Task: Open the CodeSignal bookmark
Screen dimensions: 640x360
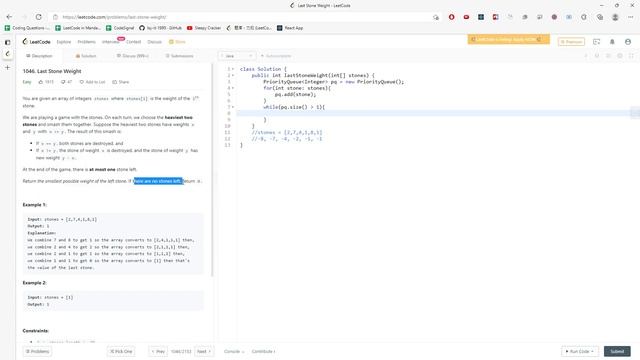Action: pyautogui.click(x=120, y=28)
